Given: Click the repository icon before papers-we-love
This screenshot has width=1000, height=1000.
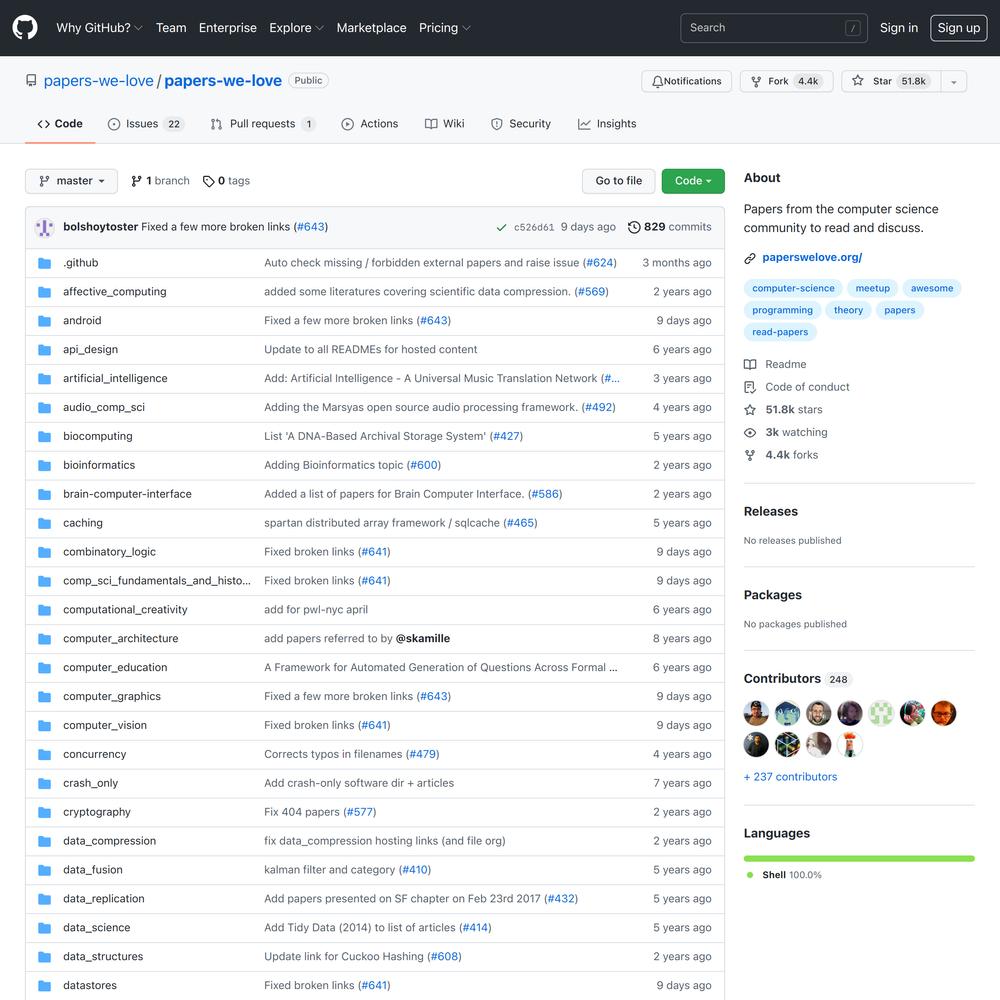Looking at the screenshot, I should click(31, 81).
